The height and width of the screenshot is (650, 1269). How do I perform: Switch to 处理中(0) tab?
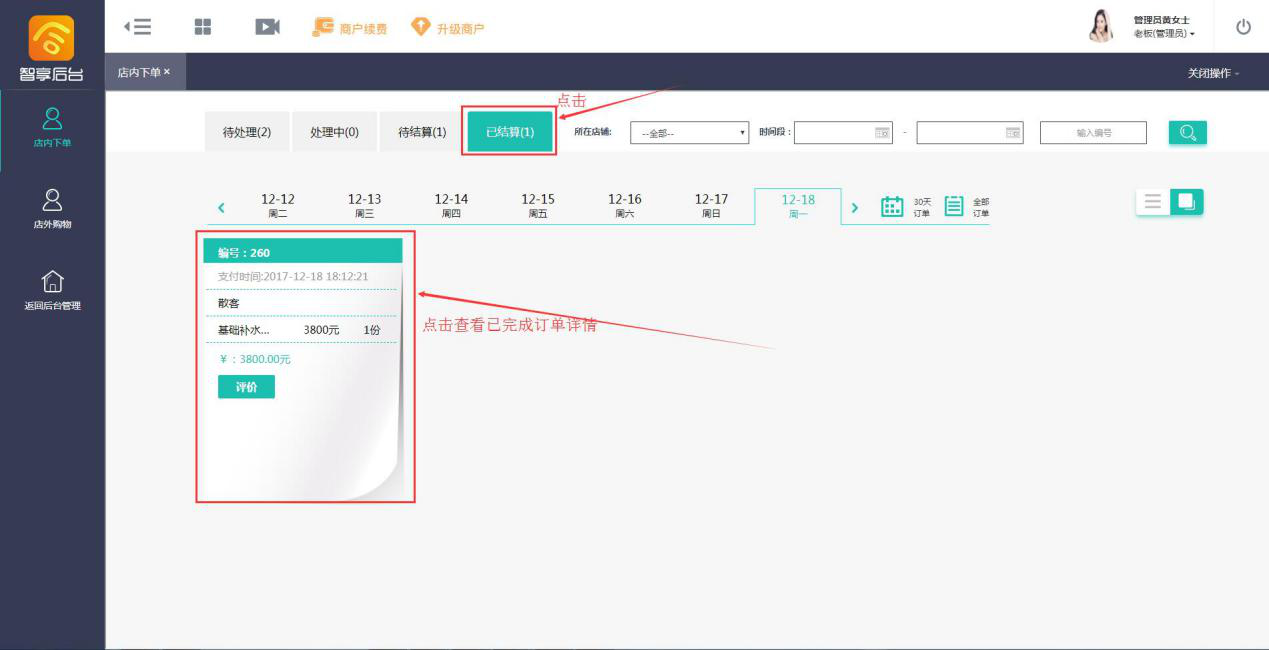click(334, 132)
